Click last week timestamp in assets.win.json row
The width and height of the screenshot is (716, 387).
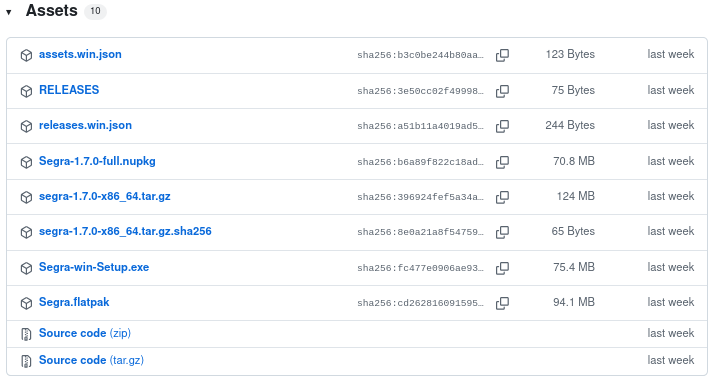pos(671,54)
